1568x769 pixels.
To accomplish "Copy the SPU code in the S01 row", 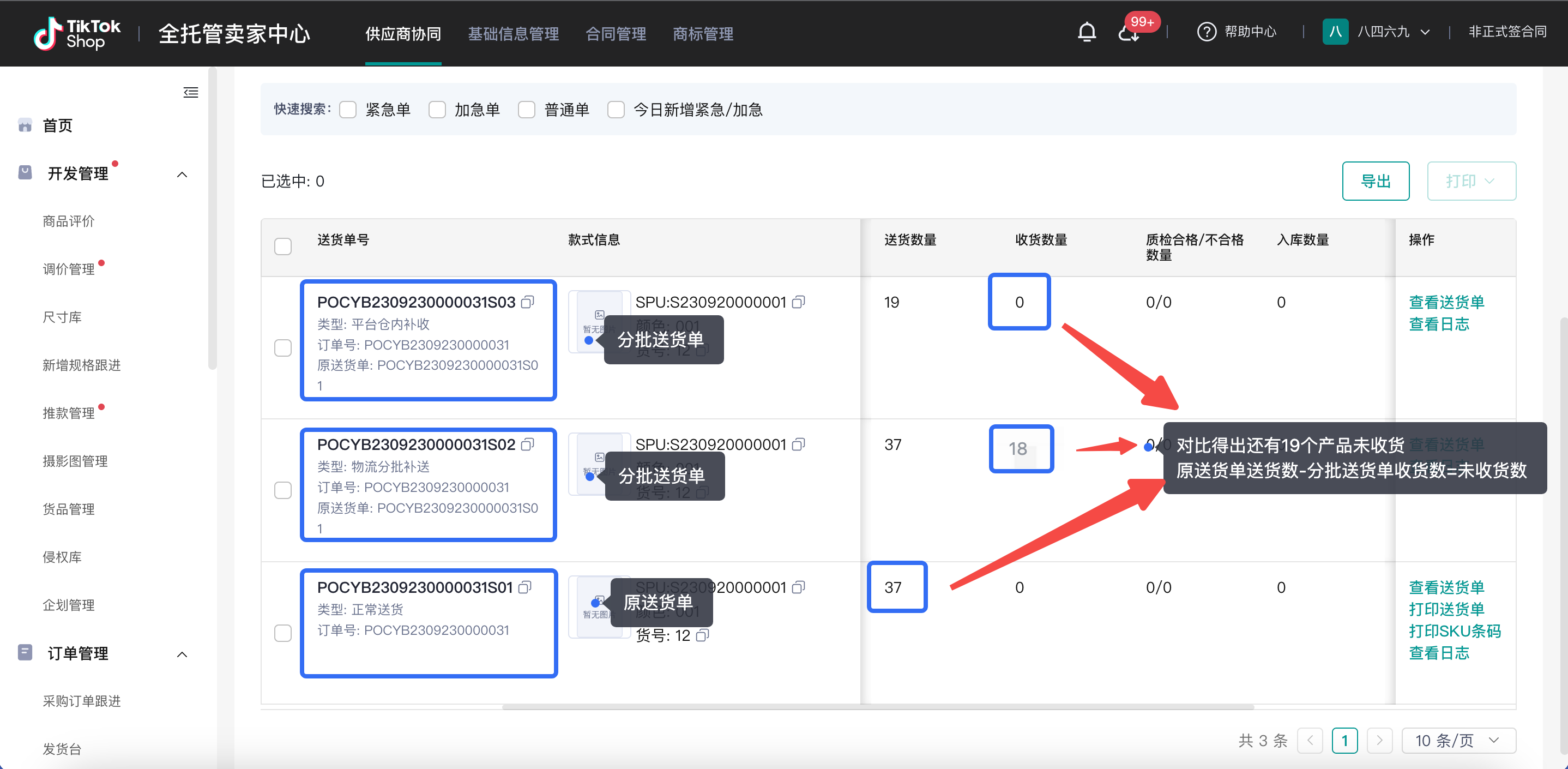I will point(799,587).
